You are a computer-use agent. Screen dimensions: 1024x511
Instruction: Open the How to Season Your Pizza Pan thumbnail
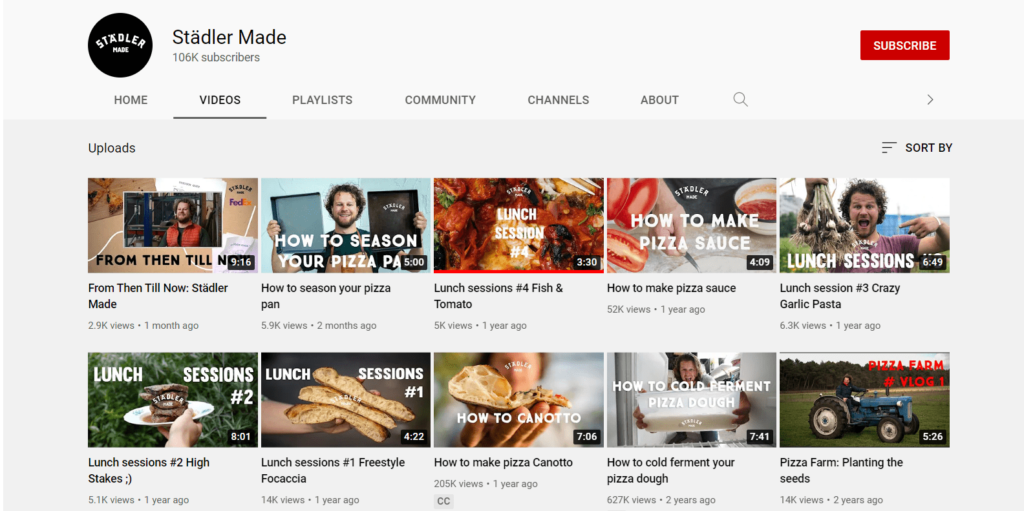point(346,225)
